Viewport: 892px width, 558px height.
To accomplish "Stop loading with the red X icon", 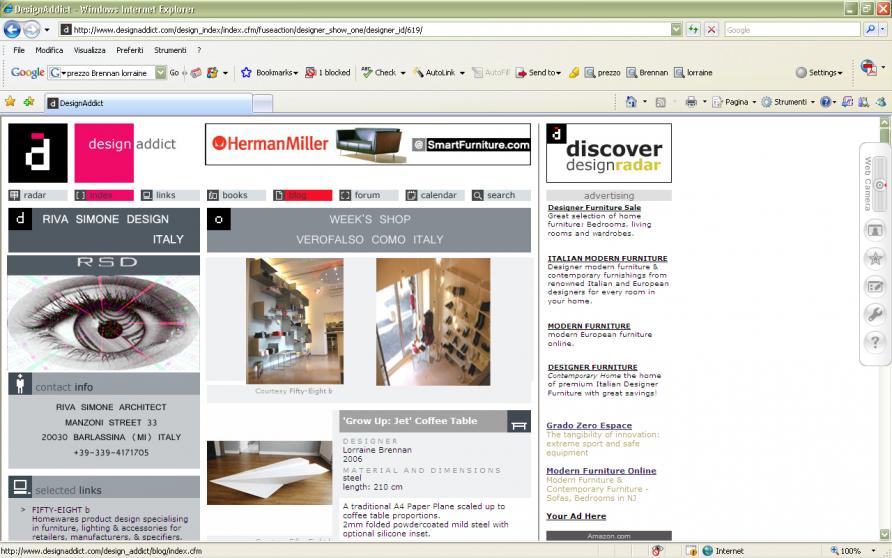I will coord(711,30).
